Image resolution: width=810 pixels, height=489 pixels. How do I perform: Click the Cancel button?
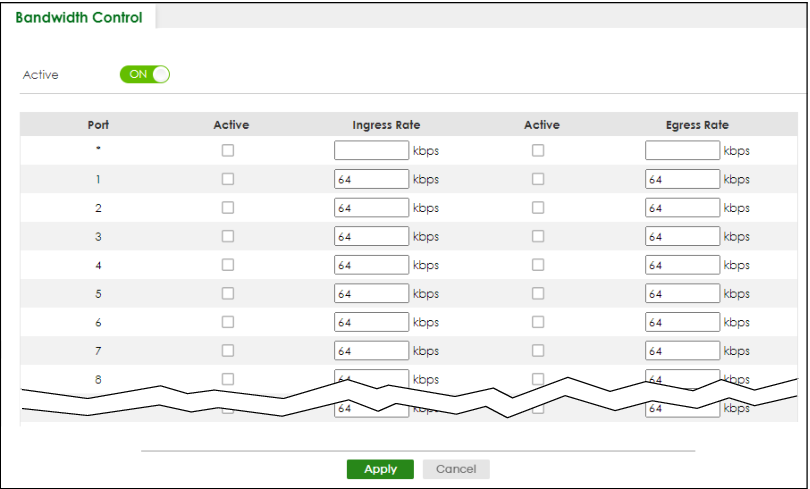456,469
